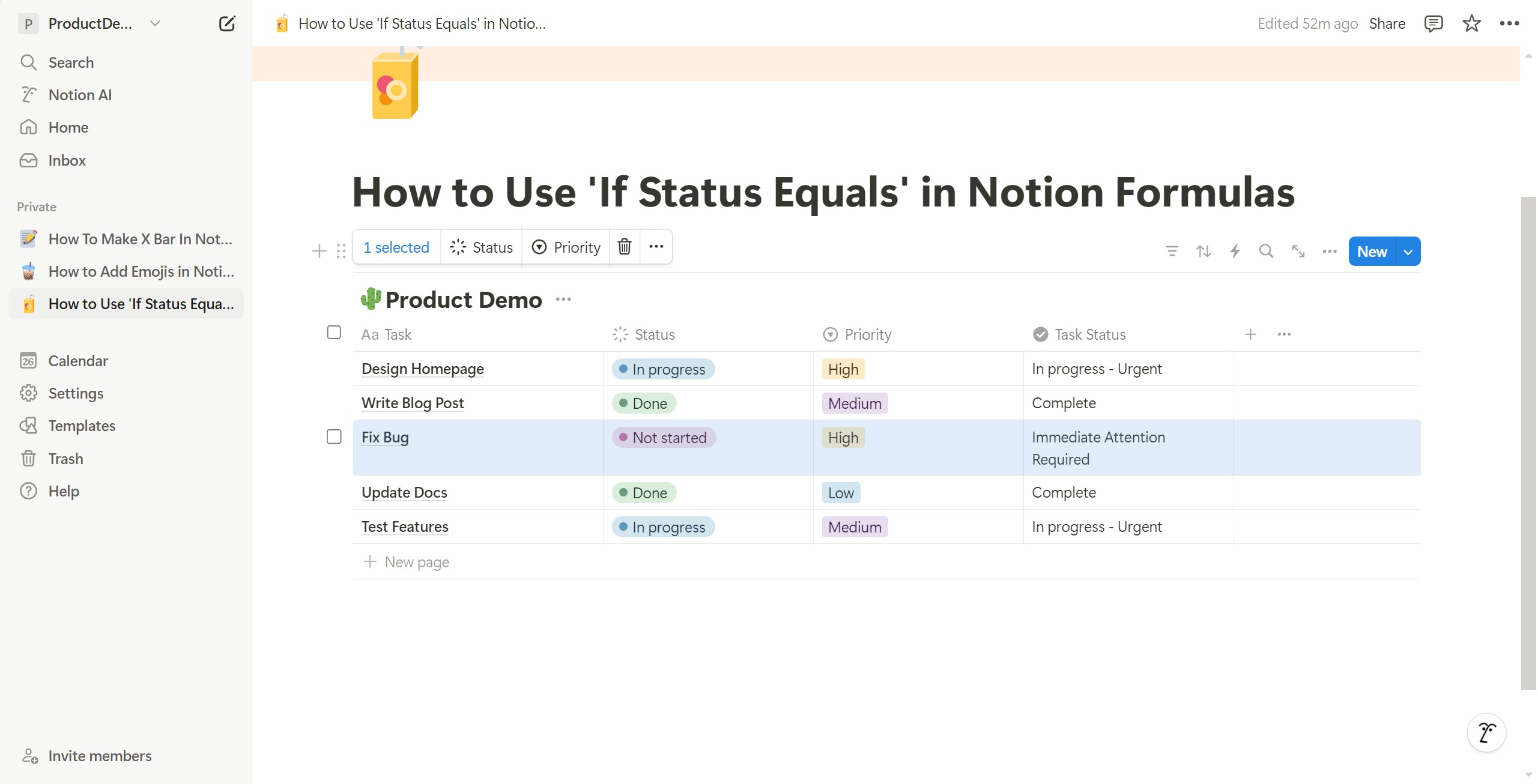Open database view options ellipsis

[1330, 251]
